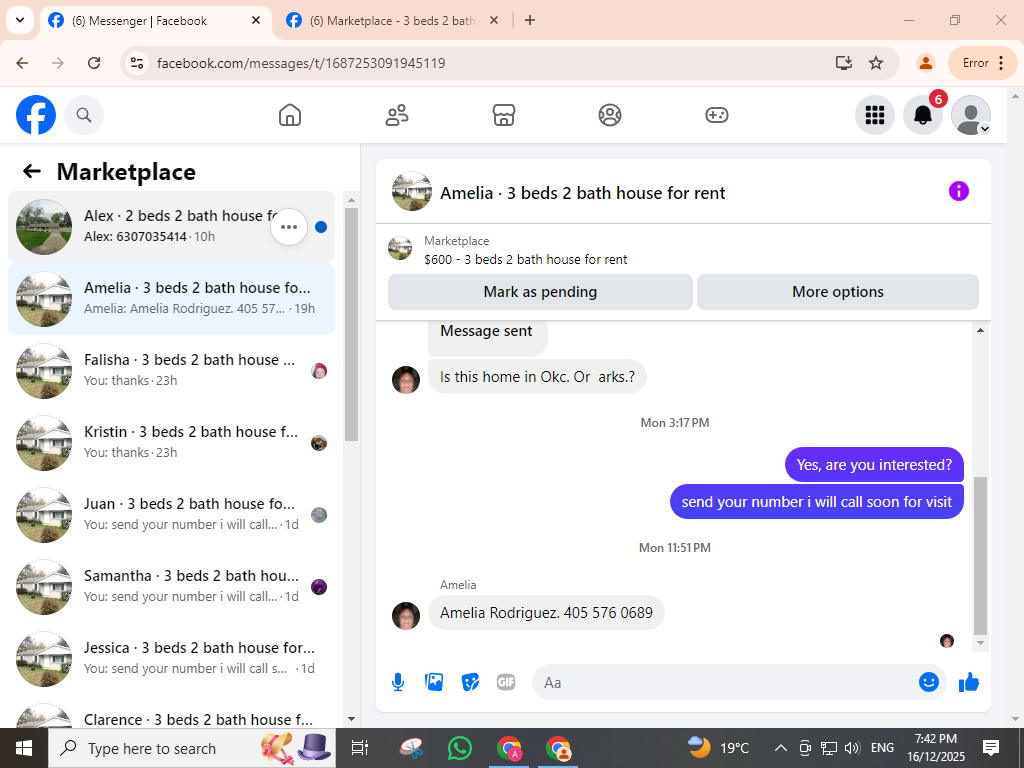Open the nine-dot Menu grid
This screenshot has width=1024, height=768.
(874, 115)
